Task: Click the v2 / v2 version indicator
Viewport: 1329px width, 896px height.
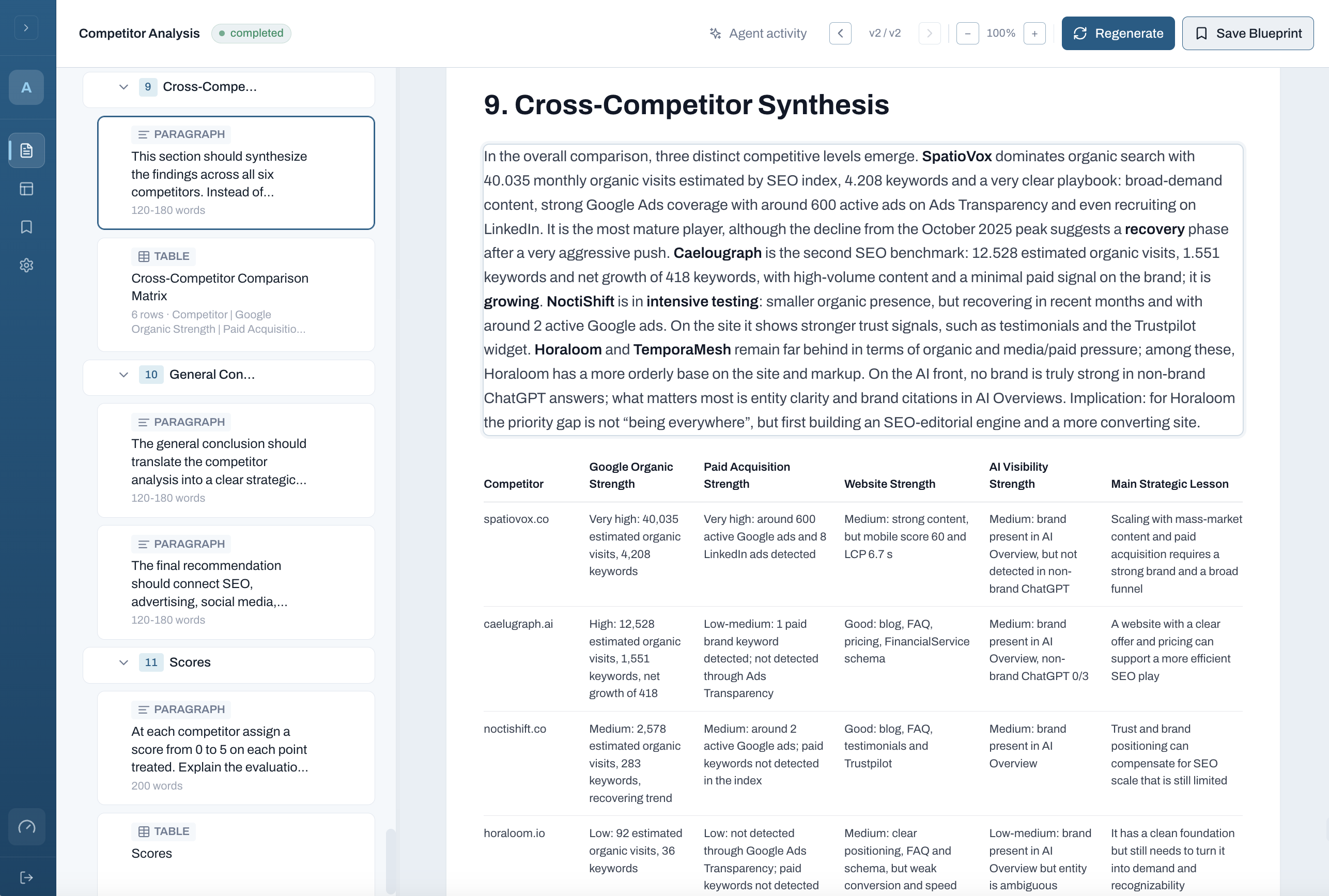Action: tap(885, 33)
